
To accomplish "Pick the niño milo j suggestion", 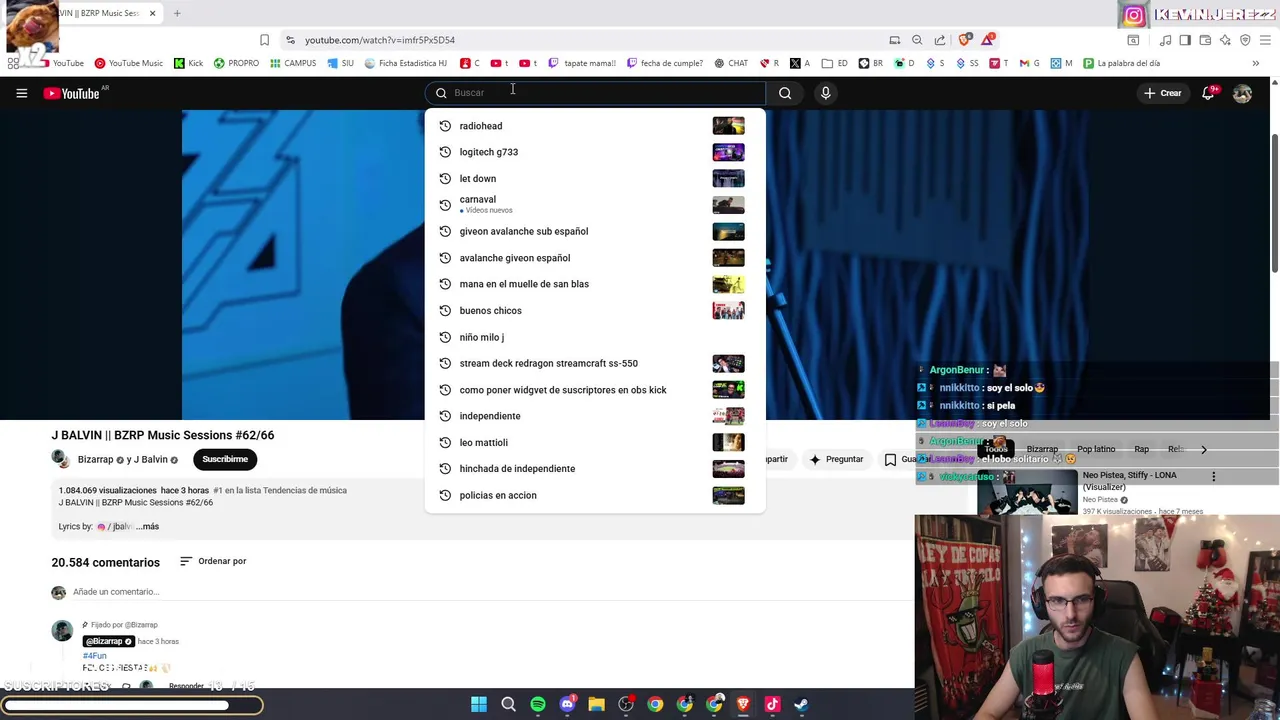I will point(595,337).
